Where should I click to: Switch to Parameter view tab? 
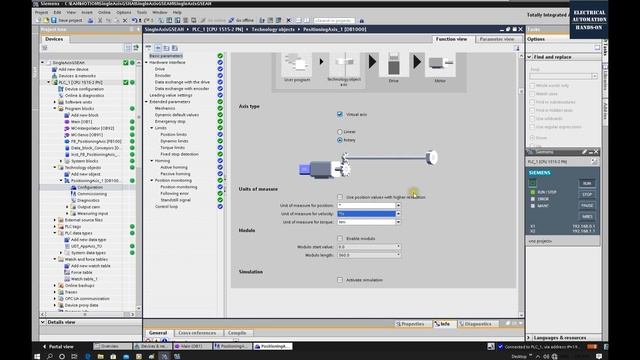(497, 39)
